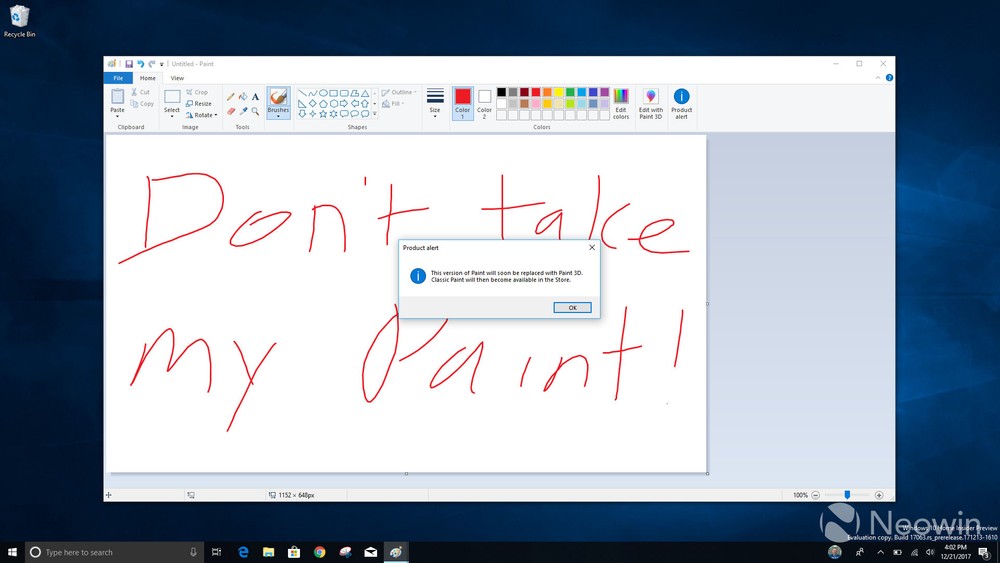This screenshot has height=563, width=1000.
Task: Open the Windows Start menu
Action: pyautogui.click(x=12, y=552)
